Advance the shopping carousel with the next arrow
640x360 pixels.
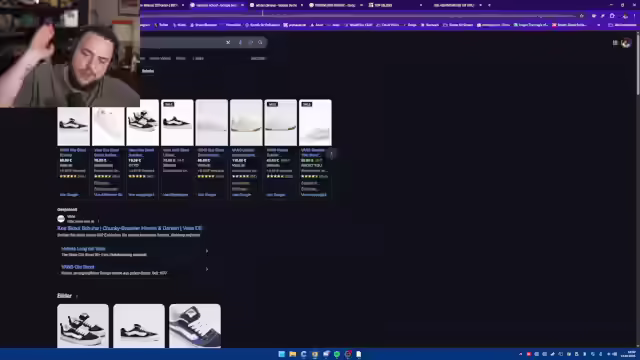point(331,155)
